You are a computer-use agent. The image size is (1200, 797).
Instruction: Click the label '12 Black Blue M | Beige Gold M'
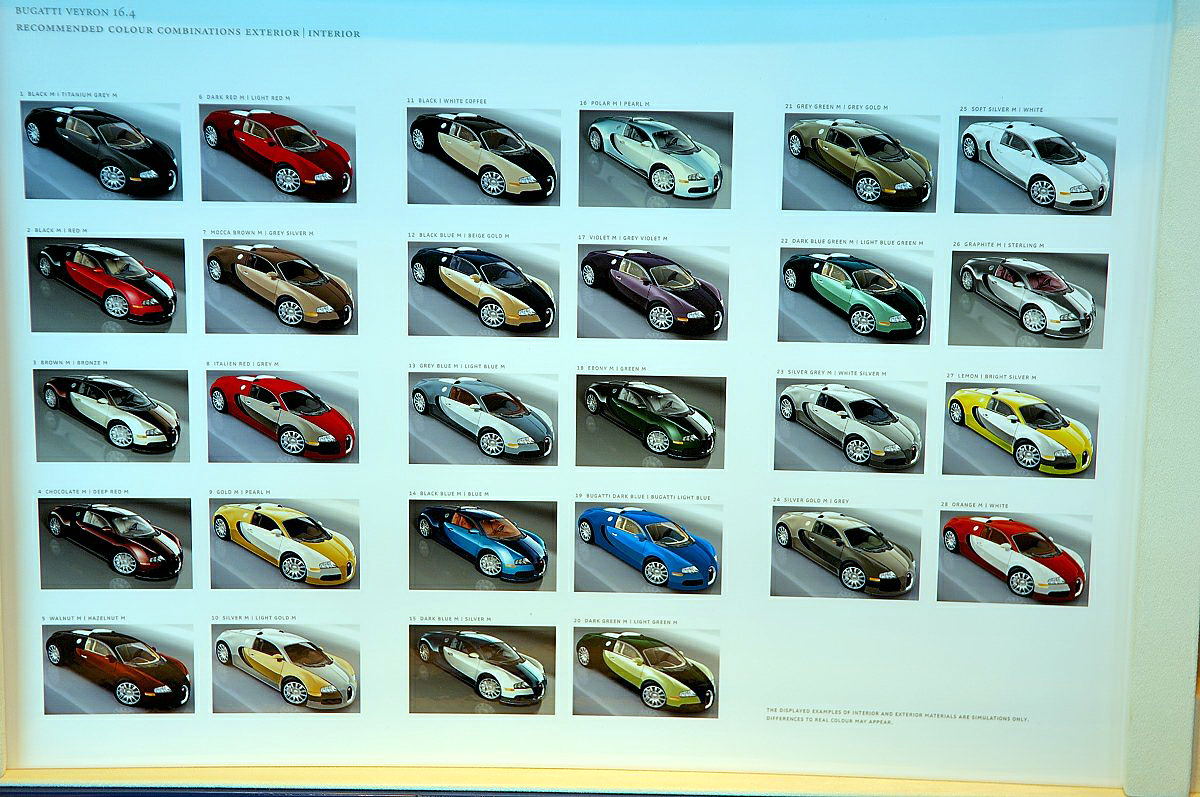[458, 235]
